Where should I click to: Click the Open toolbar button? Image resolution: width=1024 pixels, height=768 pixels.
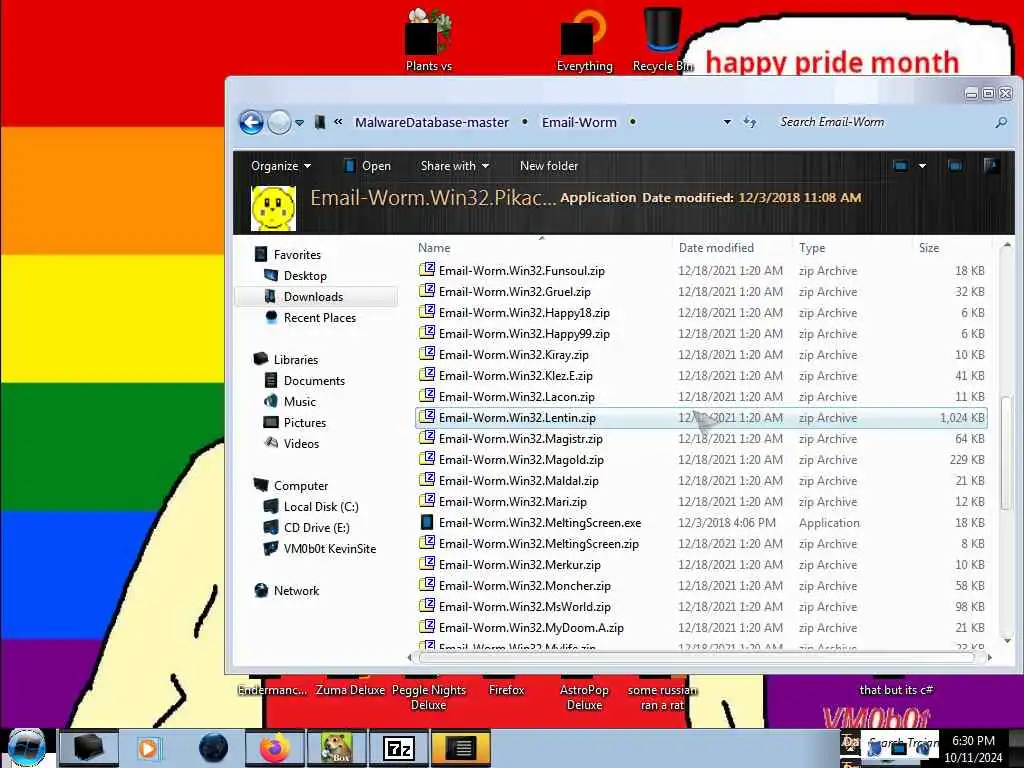tap(367, 166)
